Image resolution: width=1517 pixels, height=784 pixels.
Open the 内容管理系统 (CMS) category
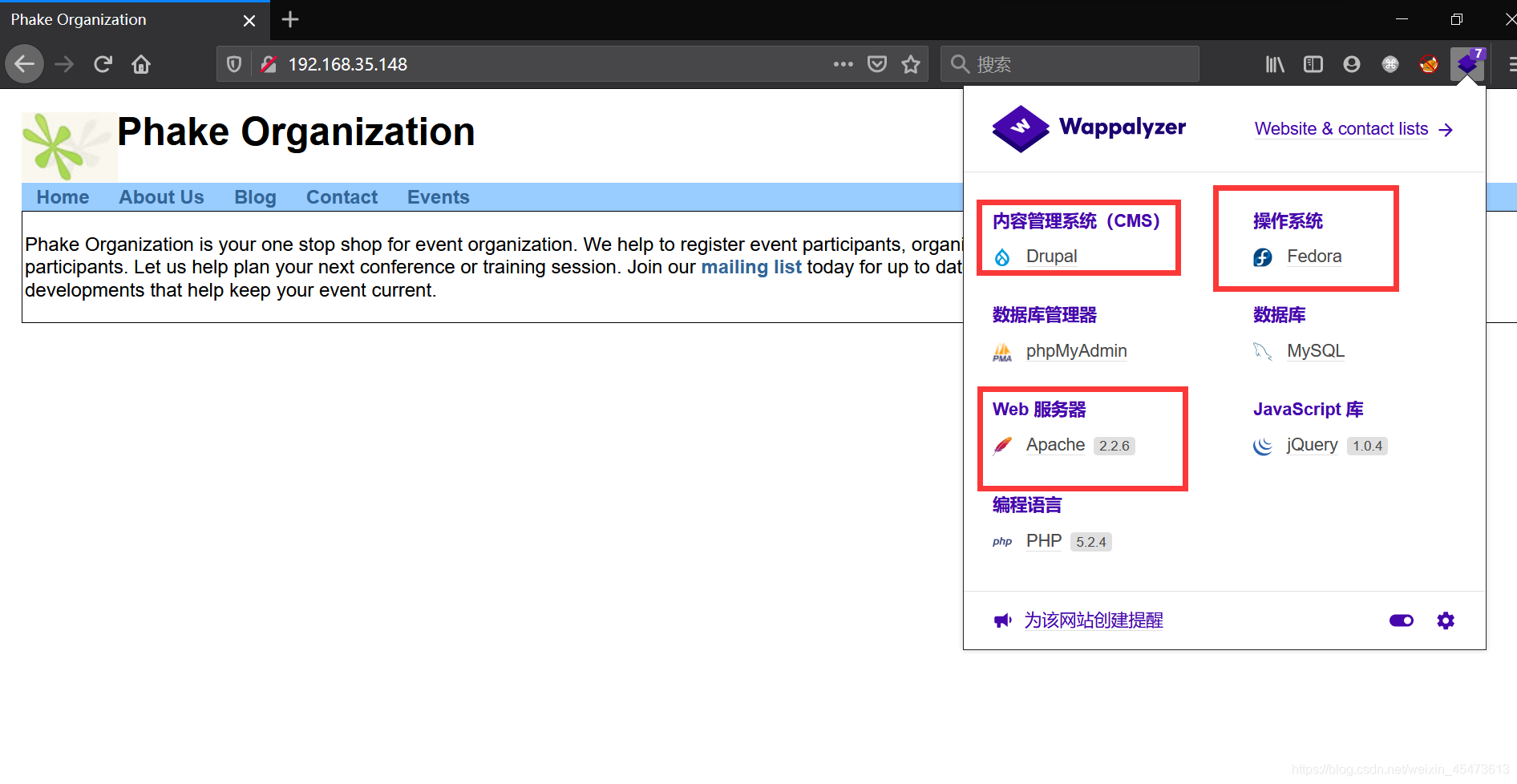(1076, 221)
